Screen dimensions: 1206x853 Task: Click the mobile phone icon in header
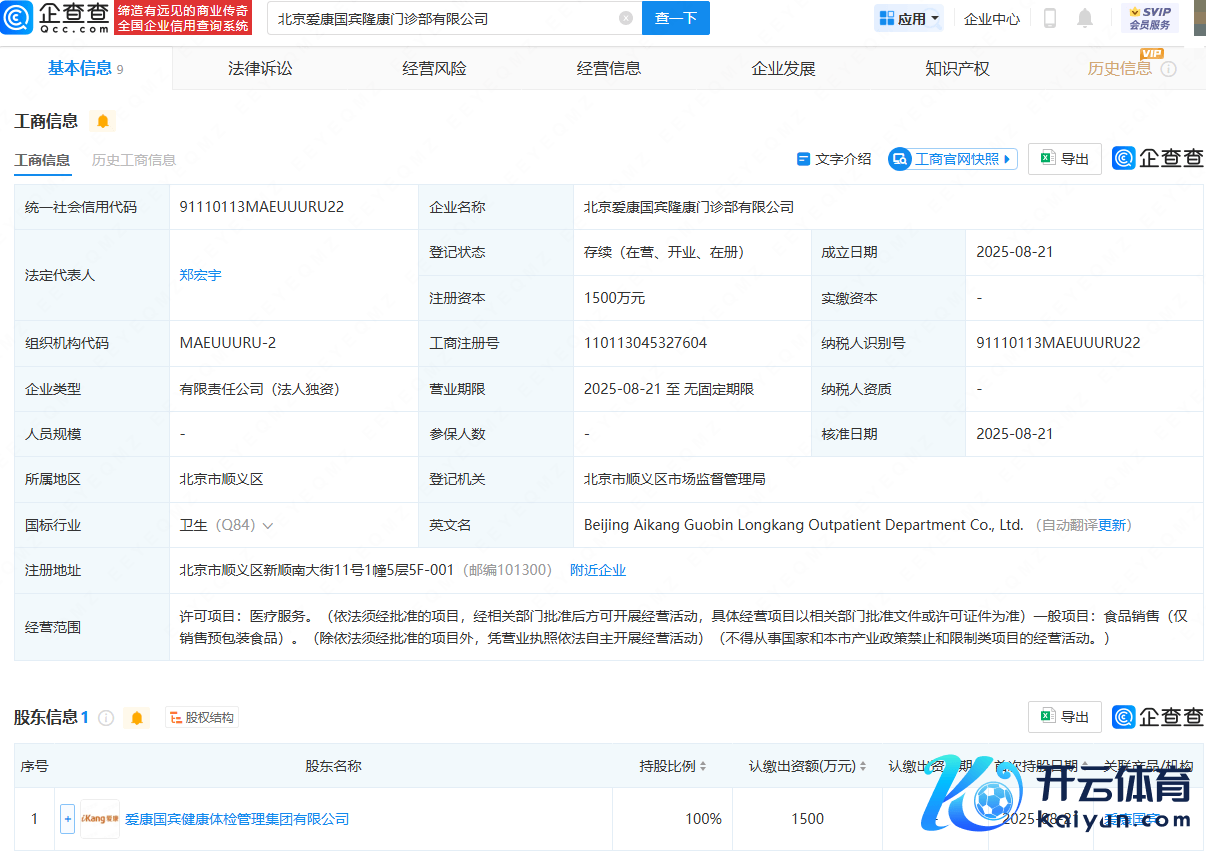[x=1050, y=18]
